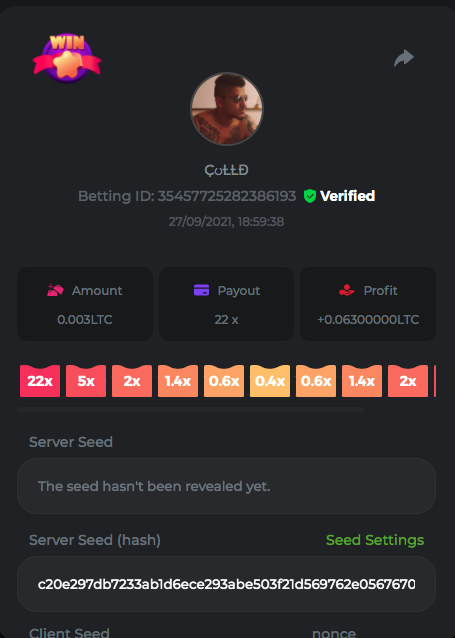
Task: Click the Betting ID number text
Action: [x=227, y=196]
